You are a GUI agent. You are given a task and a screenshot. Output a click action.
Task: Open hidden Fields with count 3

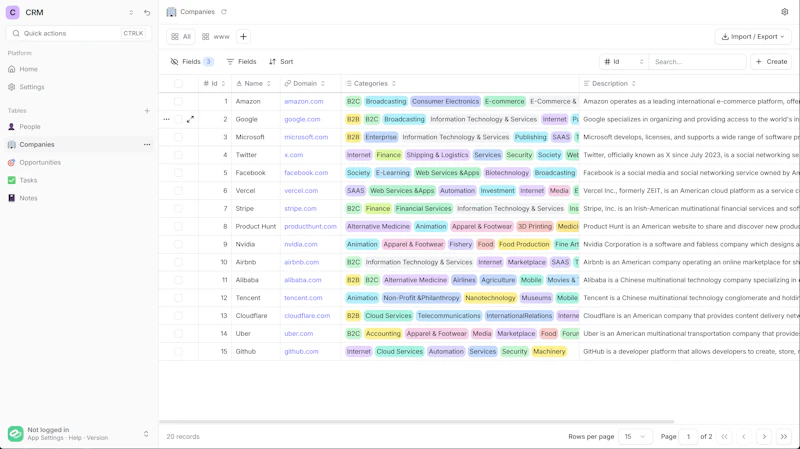click(192, 62)
